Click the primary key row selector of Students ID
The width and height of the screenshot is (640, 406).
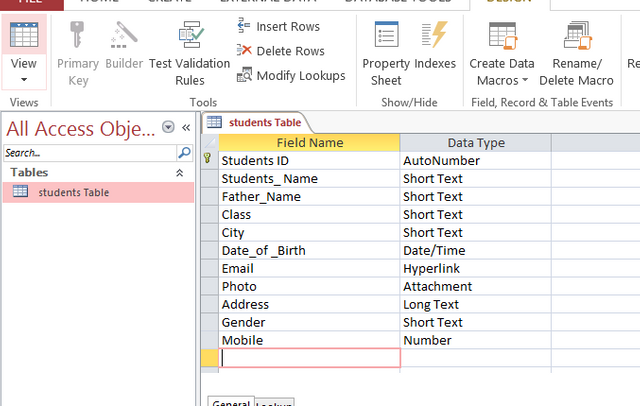(x=209, y=160)
